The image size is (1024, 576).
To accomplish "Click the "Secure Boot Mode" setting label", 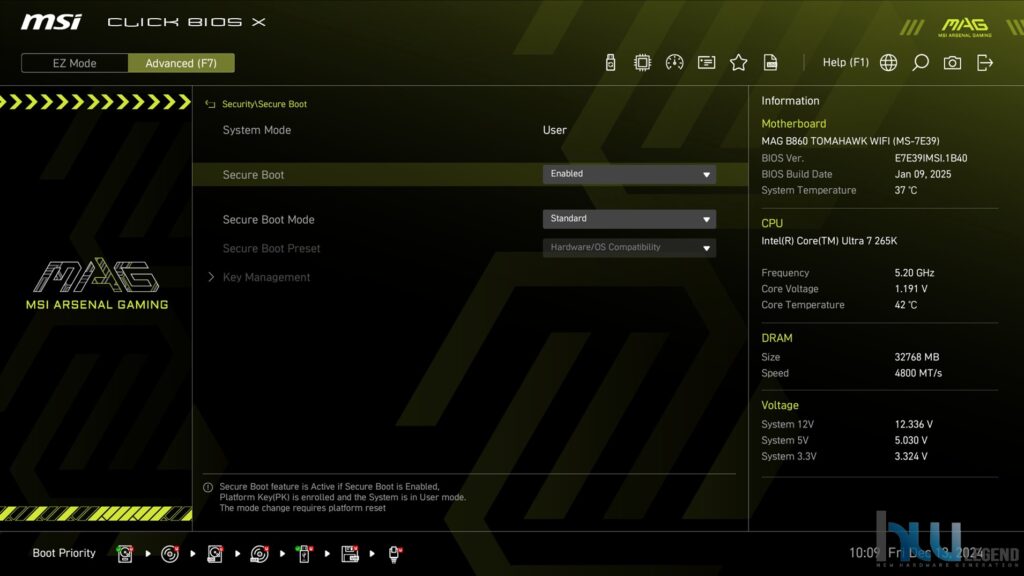I will (268, 219).
